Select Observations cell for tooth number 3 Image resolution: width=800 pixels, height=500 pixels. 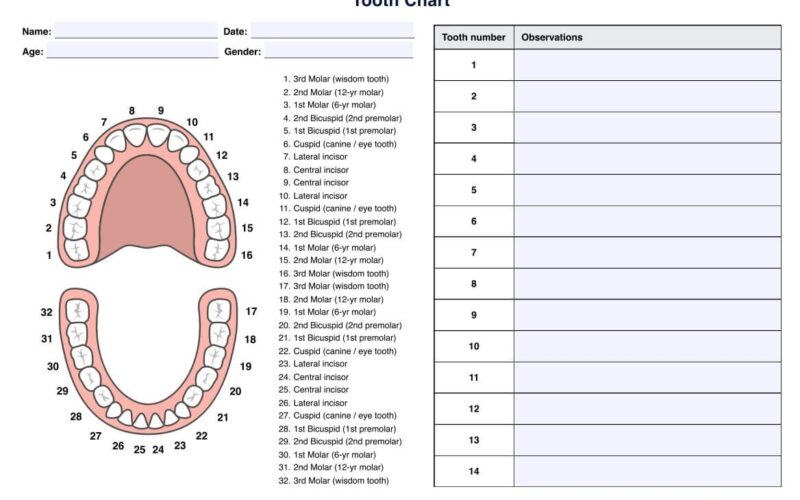click(x=647, y=128)
